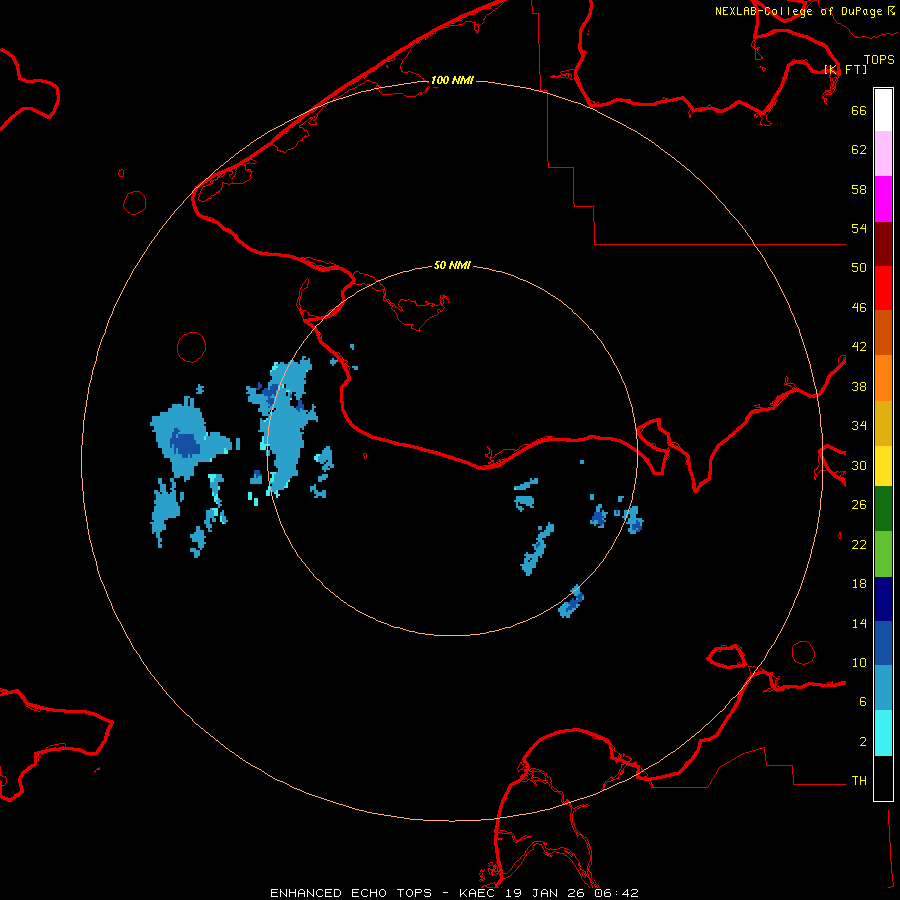This screenshot has width=900, height=900.
Task: Click the bright red 46-50 kft swatch
Action: (x=883, y=288)
